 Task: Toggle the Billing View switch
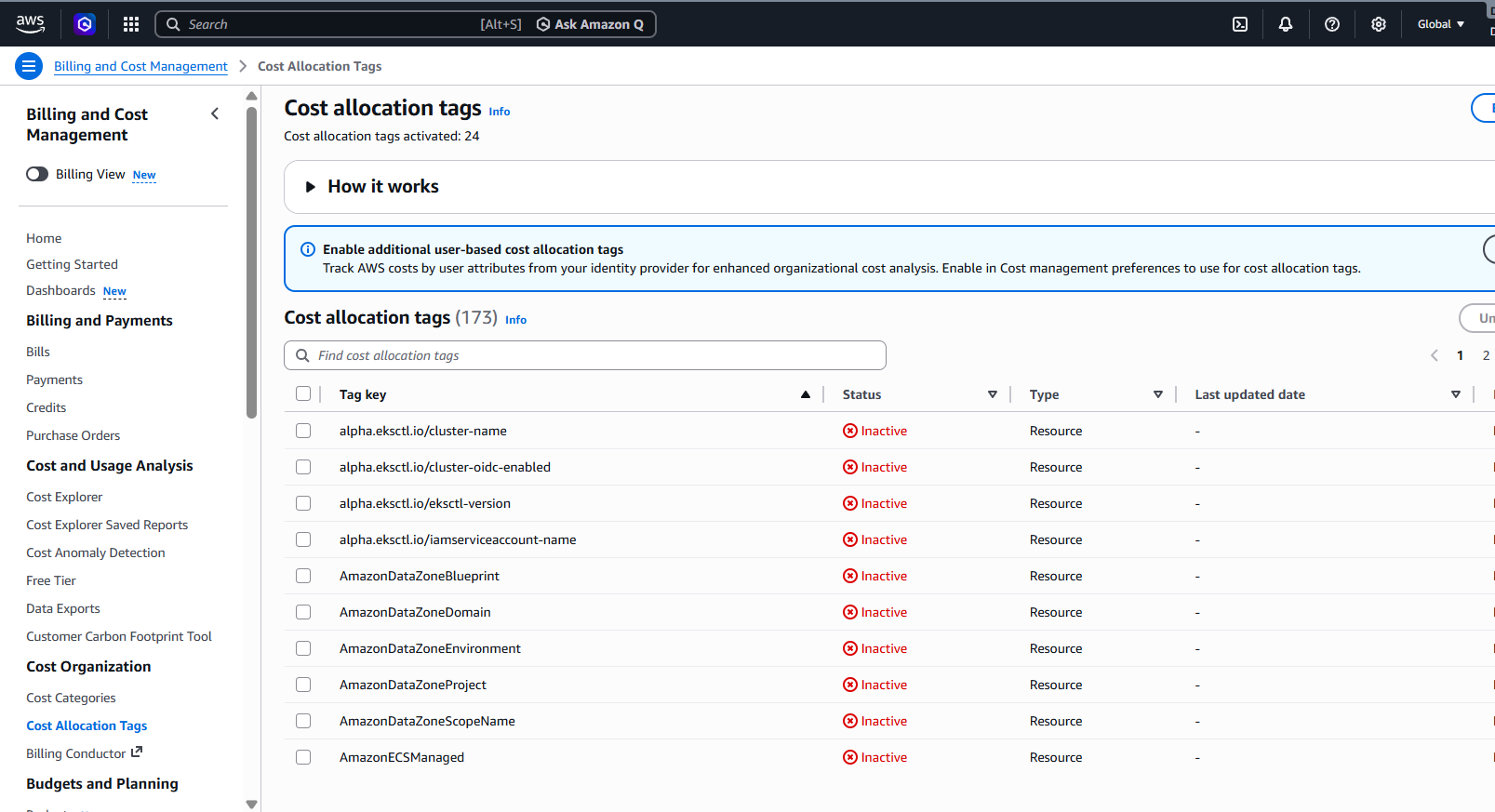coord(37,174)
